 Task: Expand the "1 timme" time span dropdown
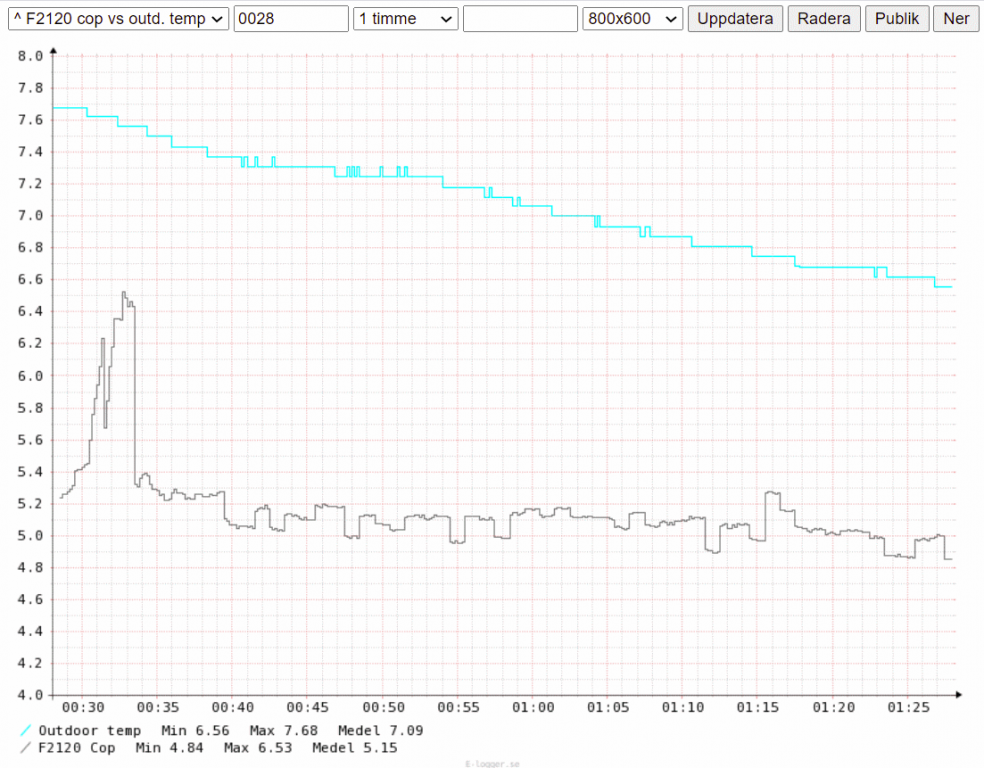[405, 19]
